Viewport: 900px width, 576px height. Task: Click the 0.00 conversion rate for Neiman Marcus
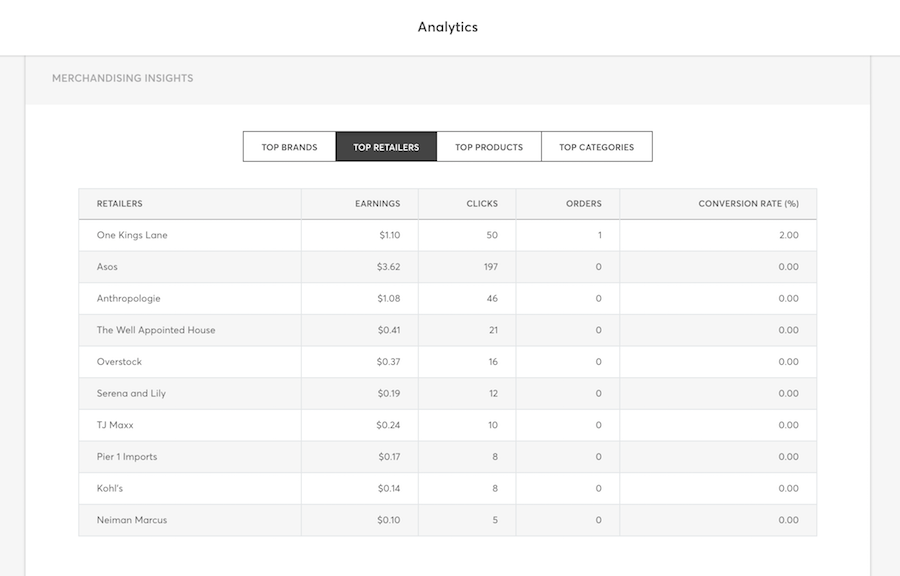coord(789,520)
